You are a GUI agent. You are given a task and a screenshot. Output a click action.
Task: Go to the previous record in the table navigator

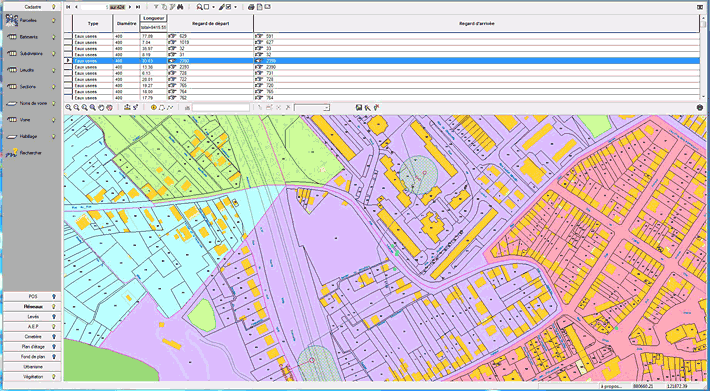coord(76,7)
